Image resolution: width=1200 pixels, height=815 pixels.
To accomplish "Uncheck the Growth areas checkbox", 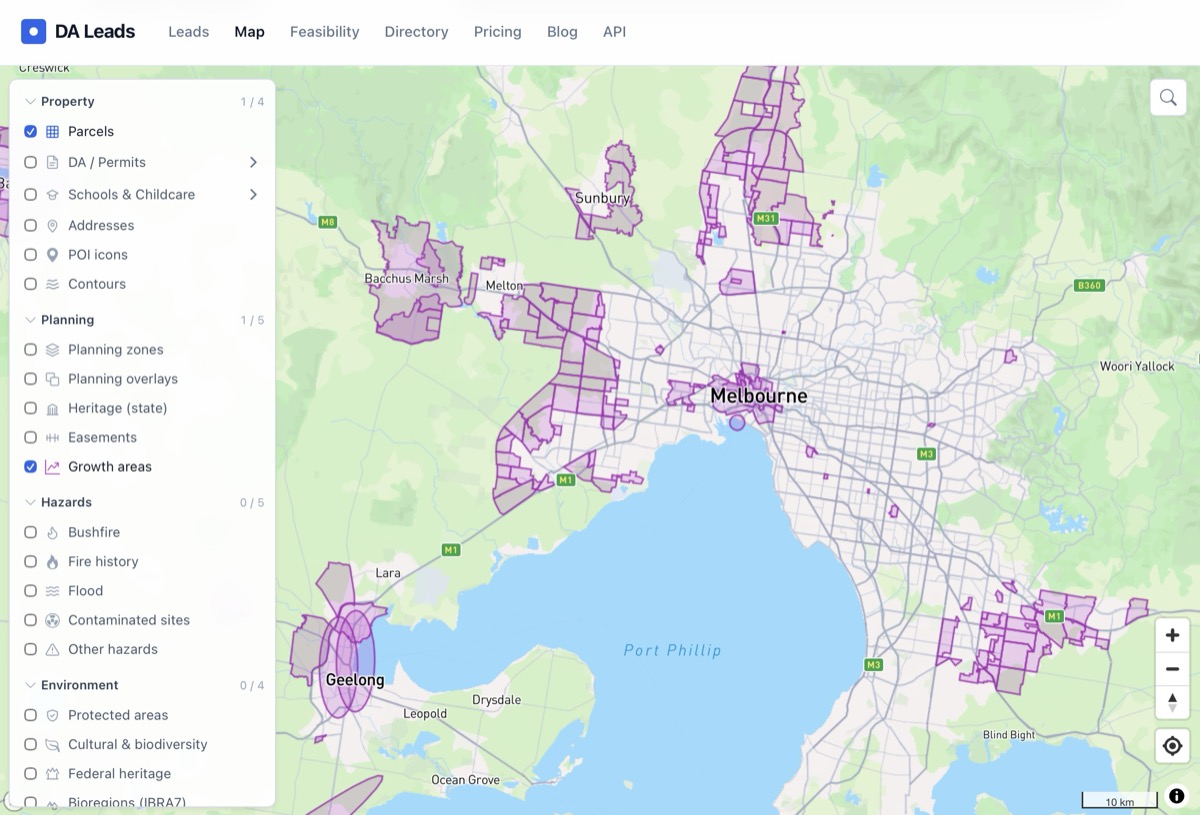I will click(31, 467).
